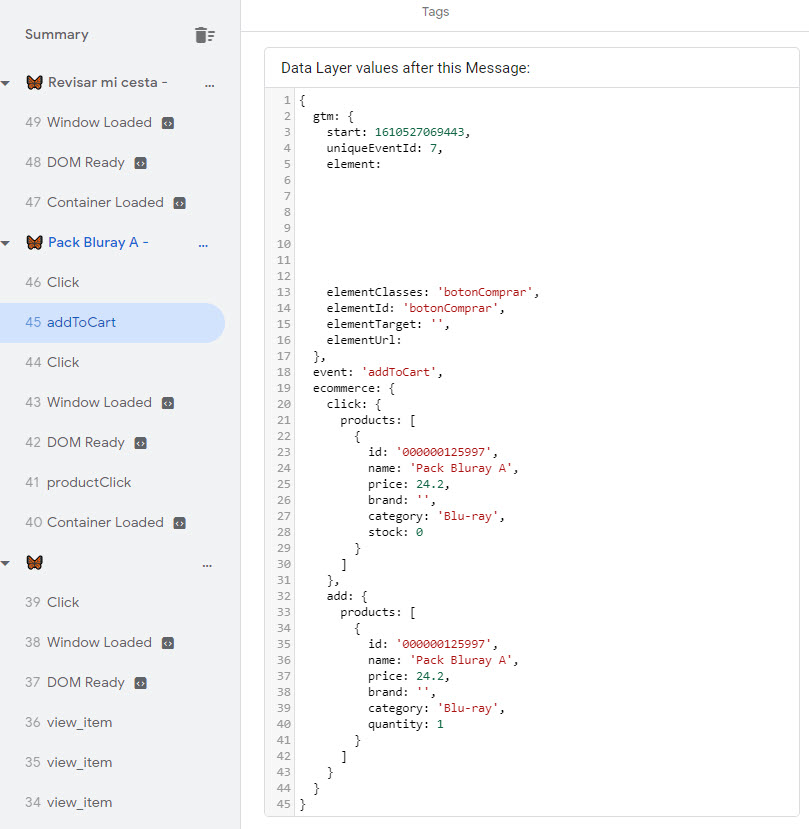This screenshot has width=809, height=829.
Task: Click butterfly icon beside Pack Bluray A
Action: coord(34,243)
